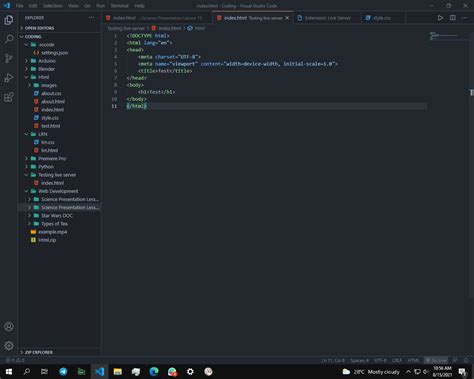Viewport: 474px width, 379px height.
Task: Open the Explorer view in activity bar
Action: (x=9, y=20)
